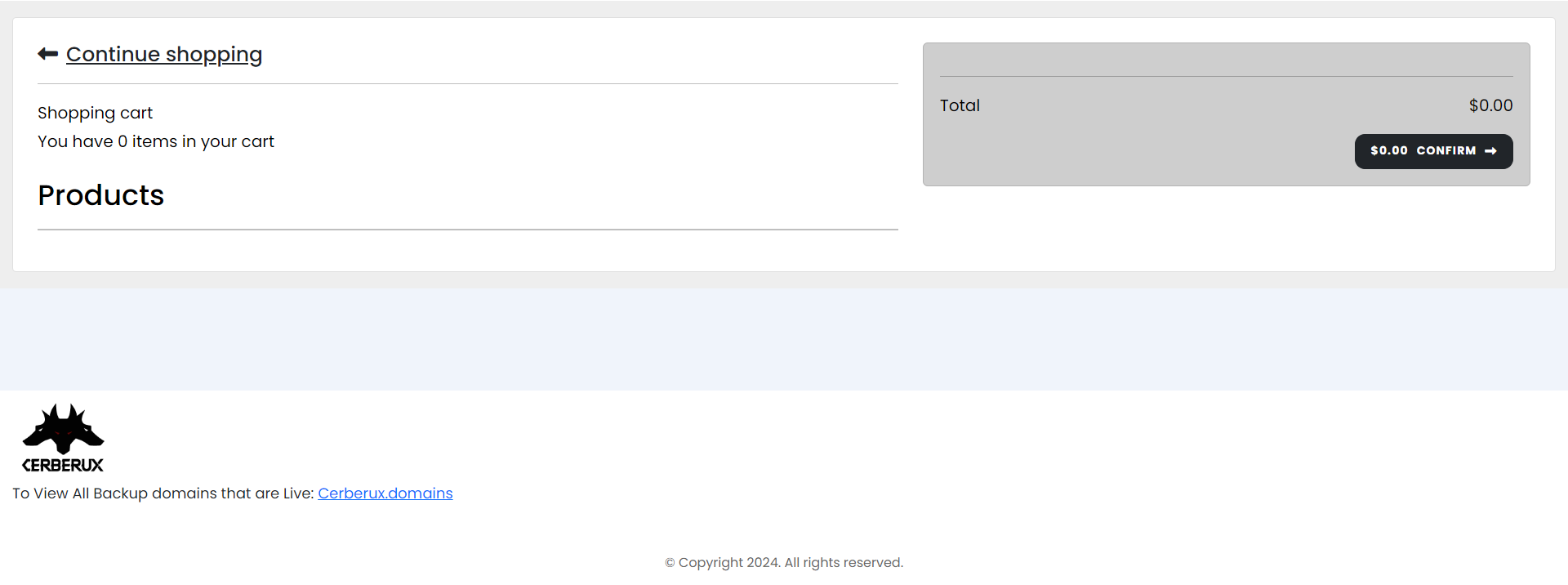Click the Products heading
Screen dimensions: 1568x585
click(101, 195)
